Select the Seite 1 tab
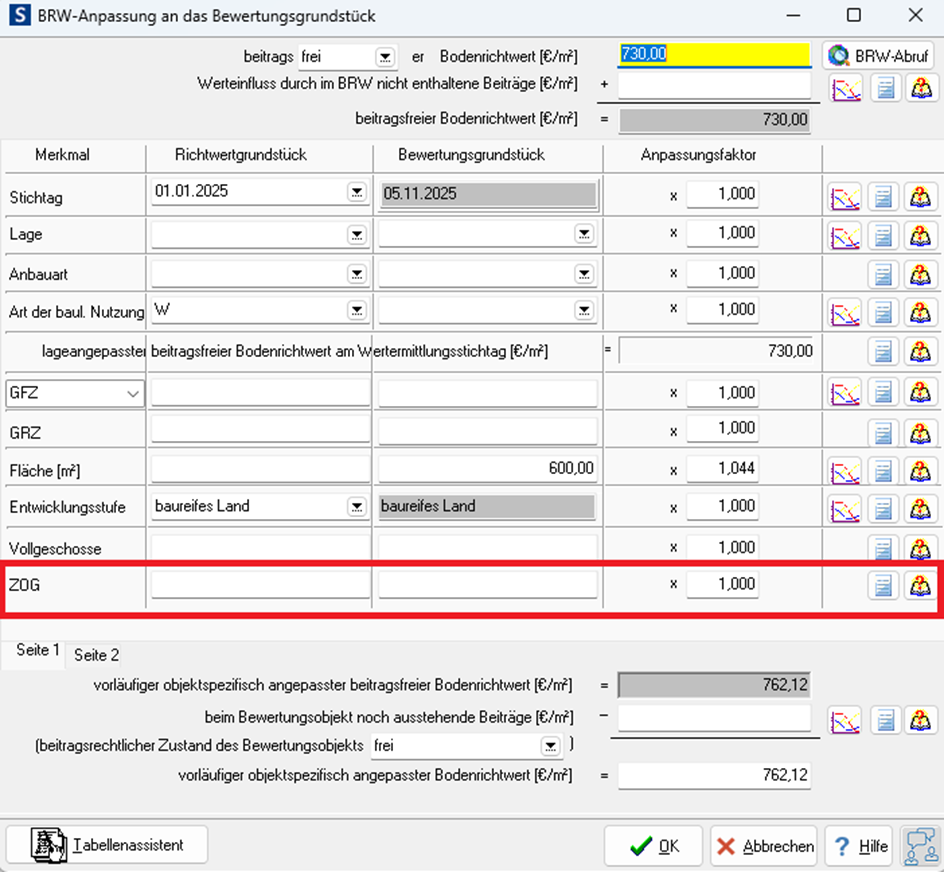Screen dimensions: 944x872 (x=38, y=650)
